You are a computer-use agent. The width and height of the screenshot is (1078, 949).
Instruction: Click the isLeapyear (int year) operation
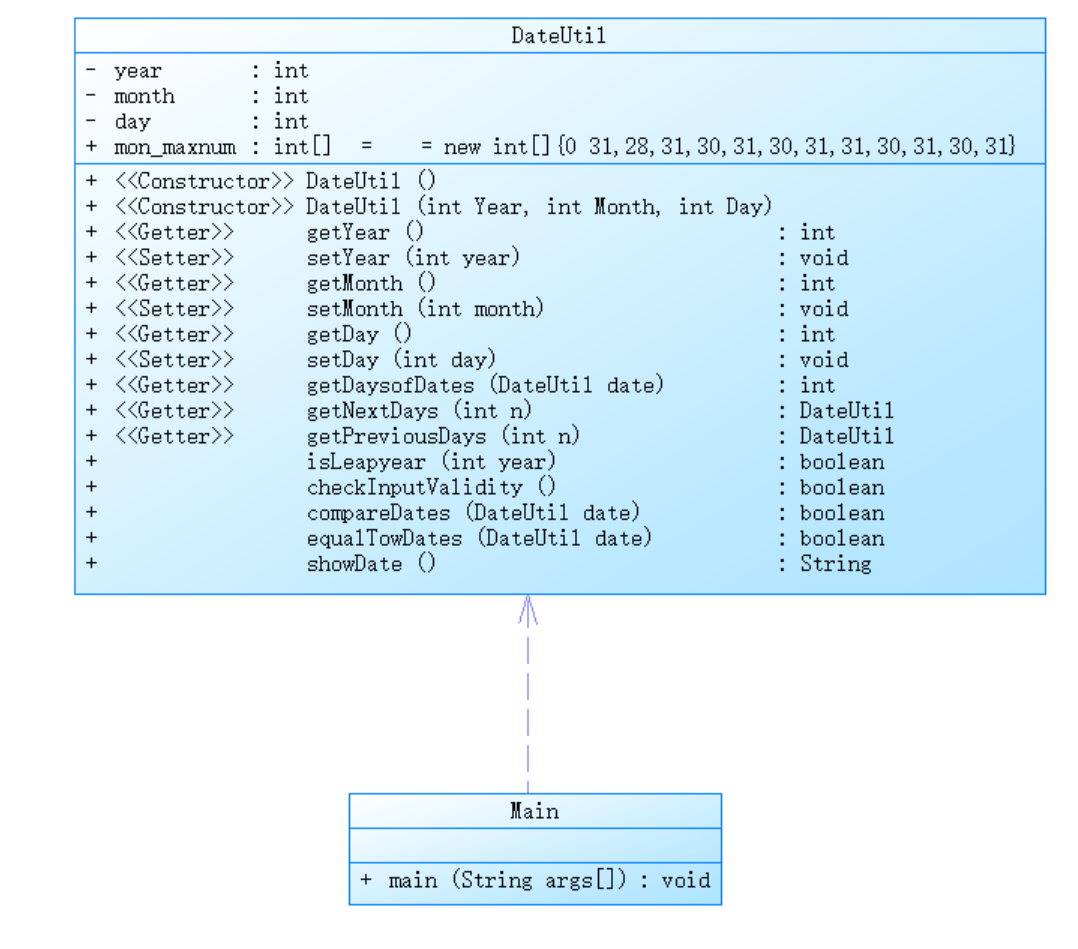[x=485, y=461]
